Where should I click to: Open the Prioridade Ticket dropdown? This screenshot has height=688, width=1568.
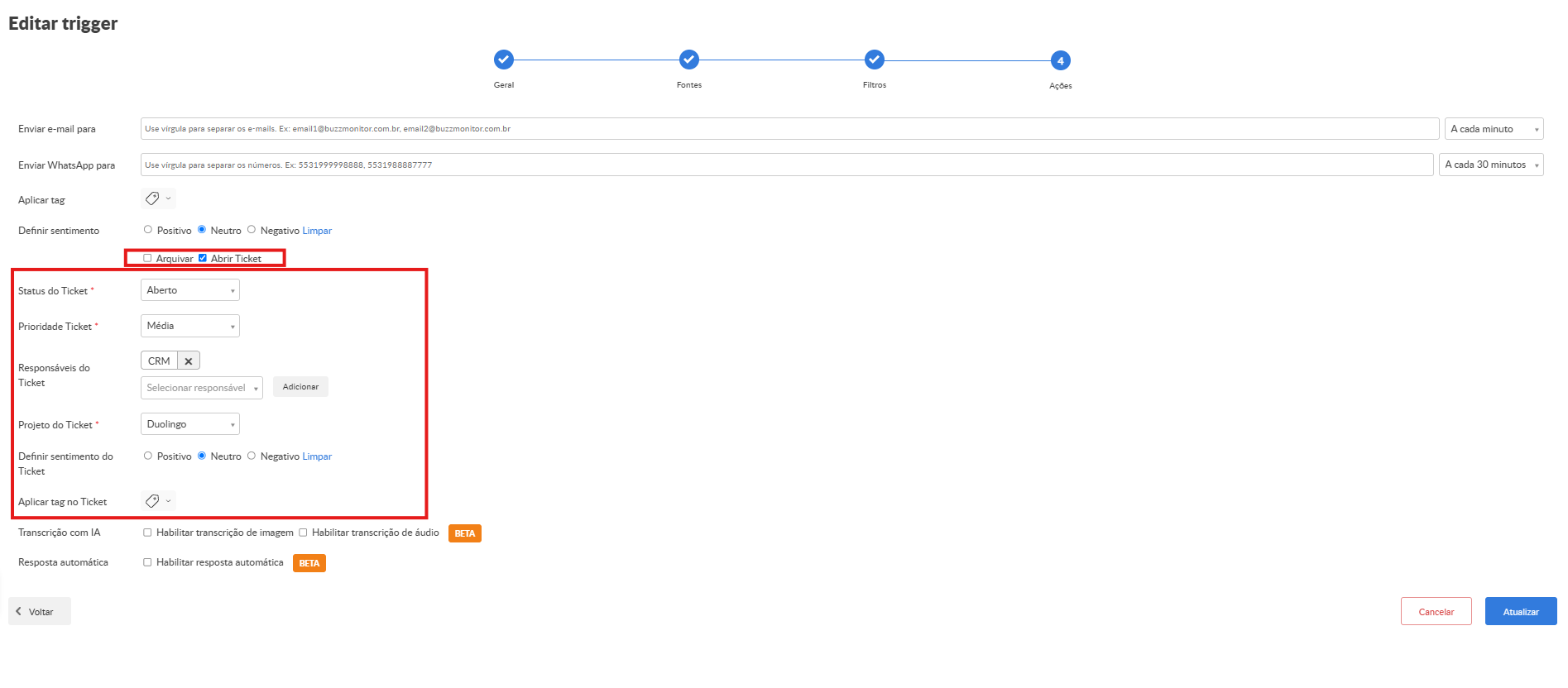(190, 326)
